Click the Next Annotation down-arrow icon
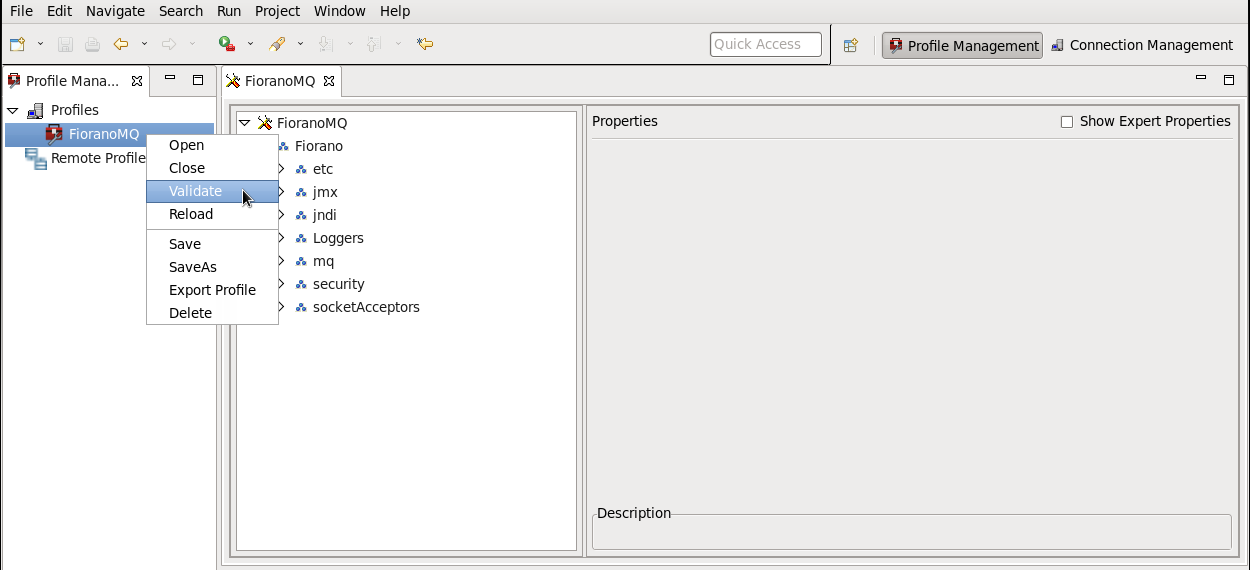 pos(325,44)
